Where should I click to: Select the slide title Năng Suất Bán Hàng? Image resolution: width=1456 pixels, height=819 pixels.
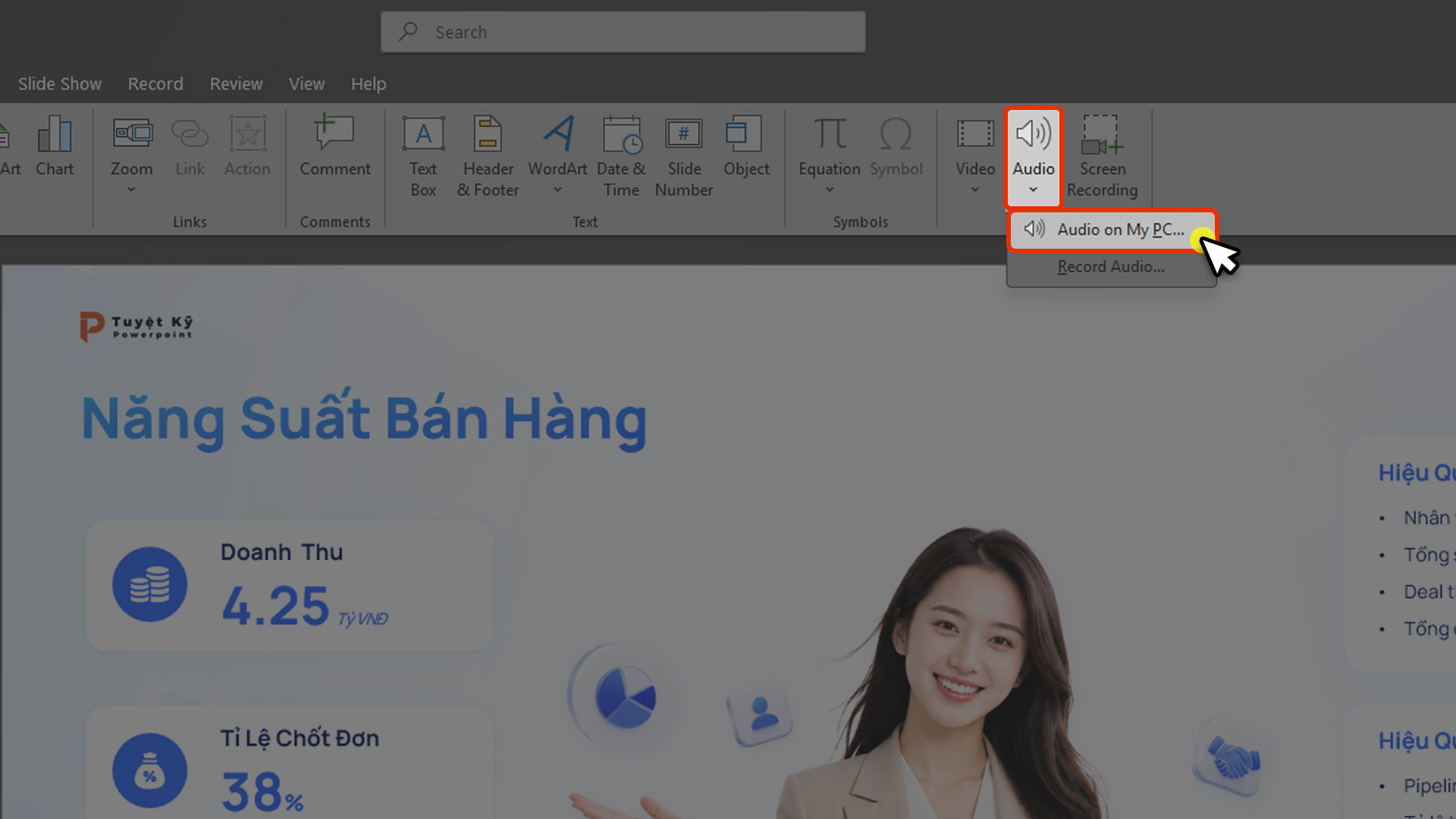(364, 419)
